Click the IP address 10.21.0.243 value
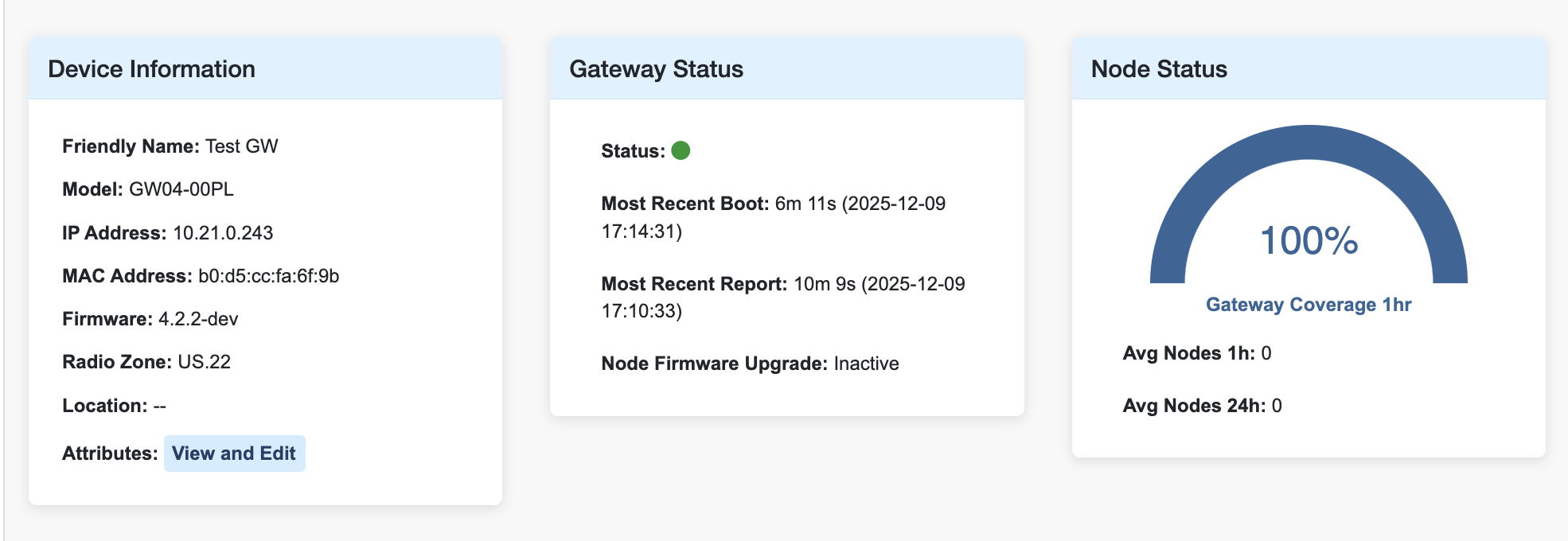The width and height of the screenshot is (1568, 541). [223, 233]
